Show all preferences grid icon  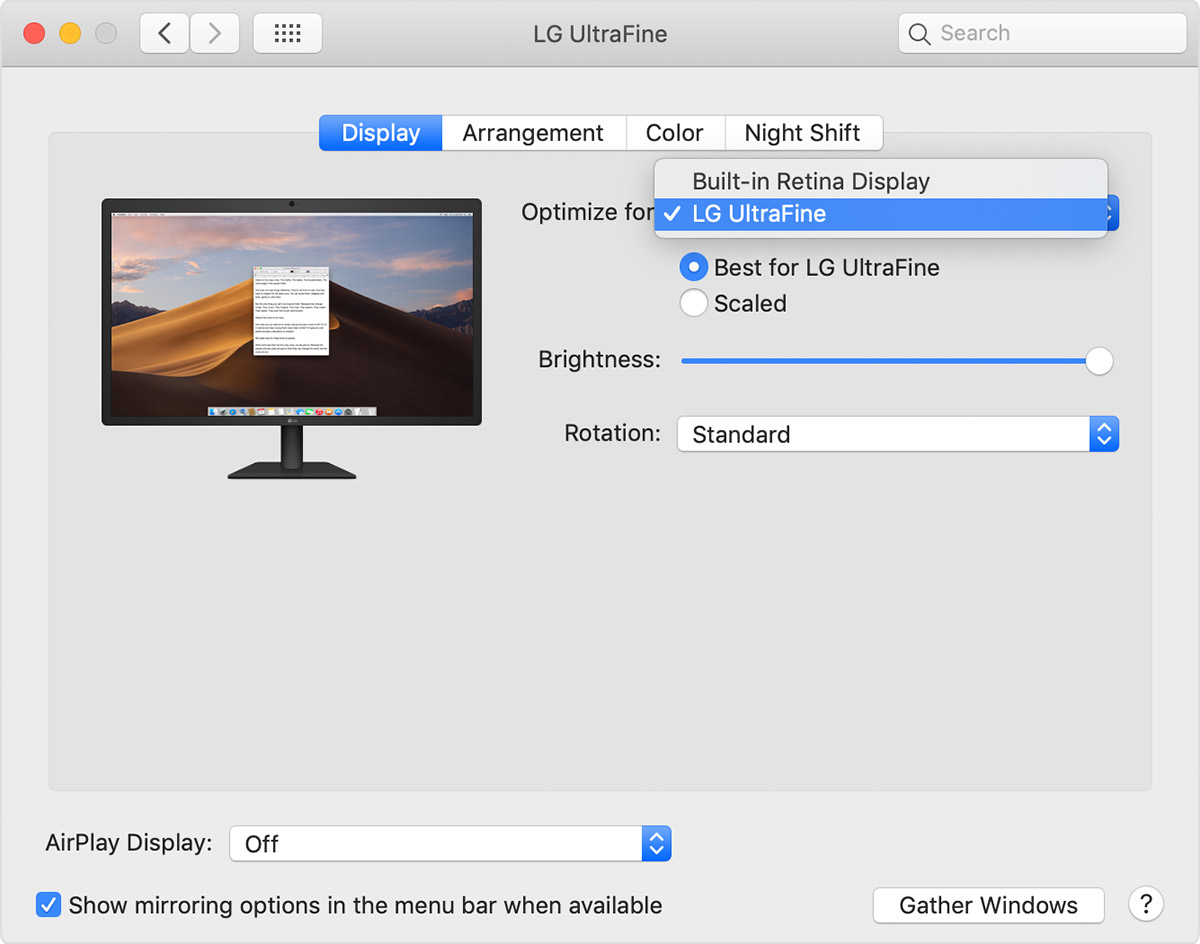(x=287, y=33)
